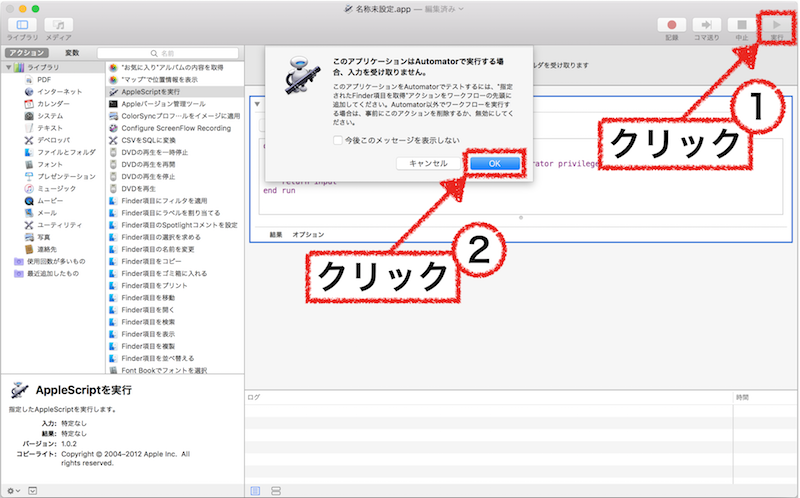This screenshot has width=800, height=498.
Task: Open the gear menu under the library
Action: (14, 491)
